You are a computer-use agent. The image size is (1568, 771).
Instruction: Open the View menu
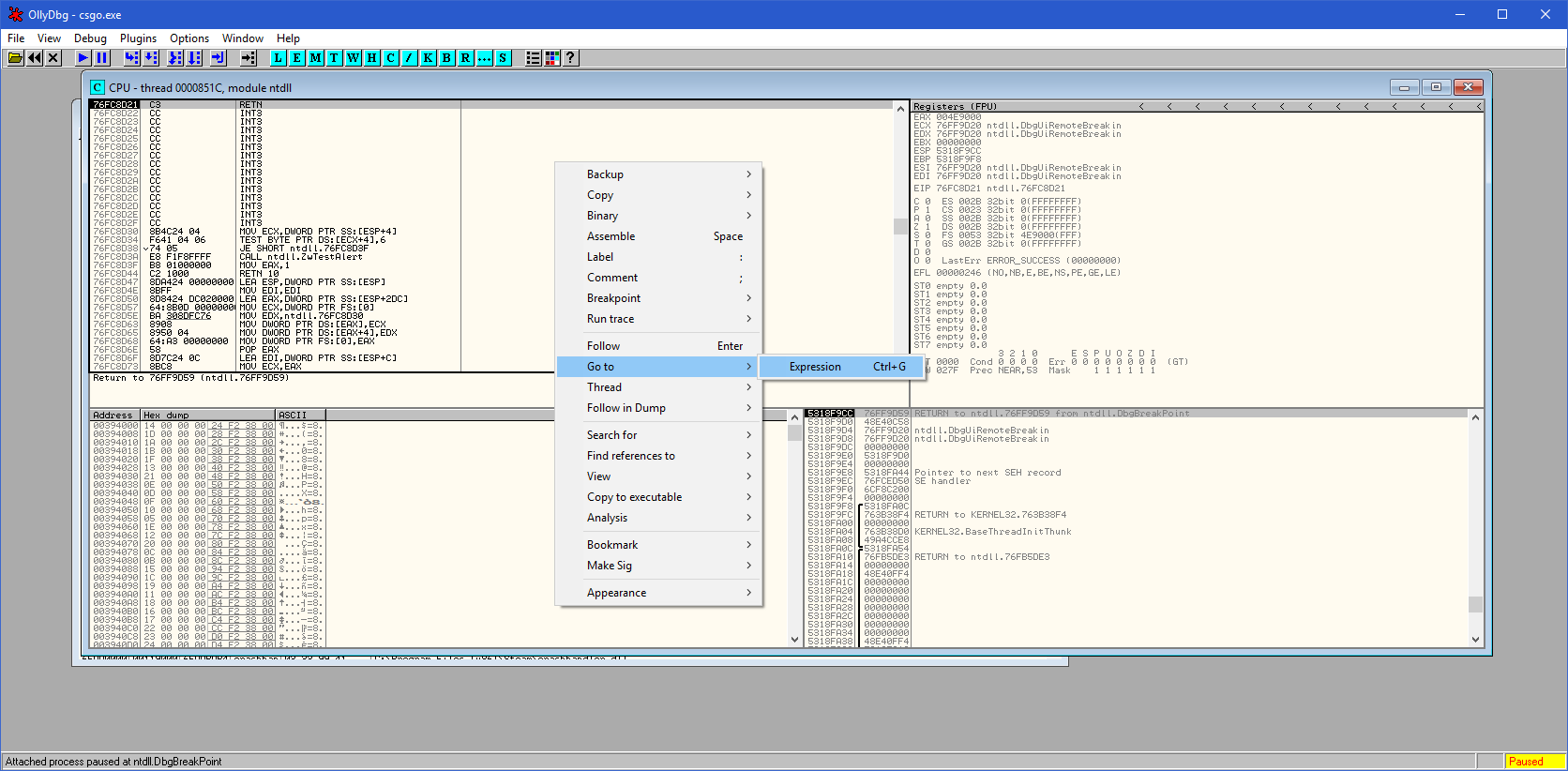[49, 38]
